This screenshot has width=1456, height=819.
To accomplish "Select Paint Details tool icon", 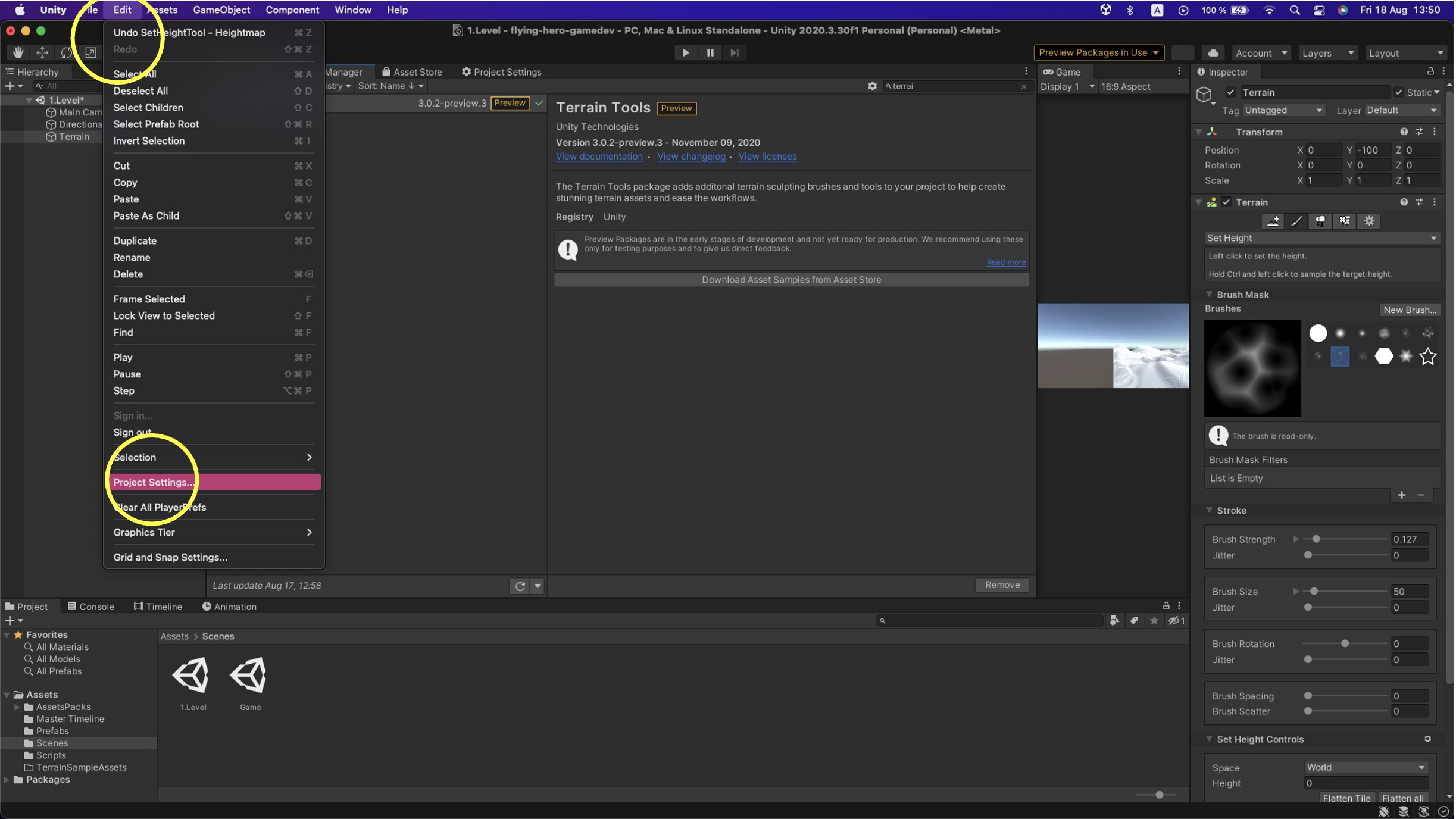I will point(1345,221).
